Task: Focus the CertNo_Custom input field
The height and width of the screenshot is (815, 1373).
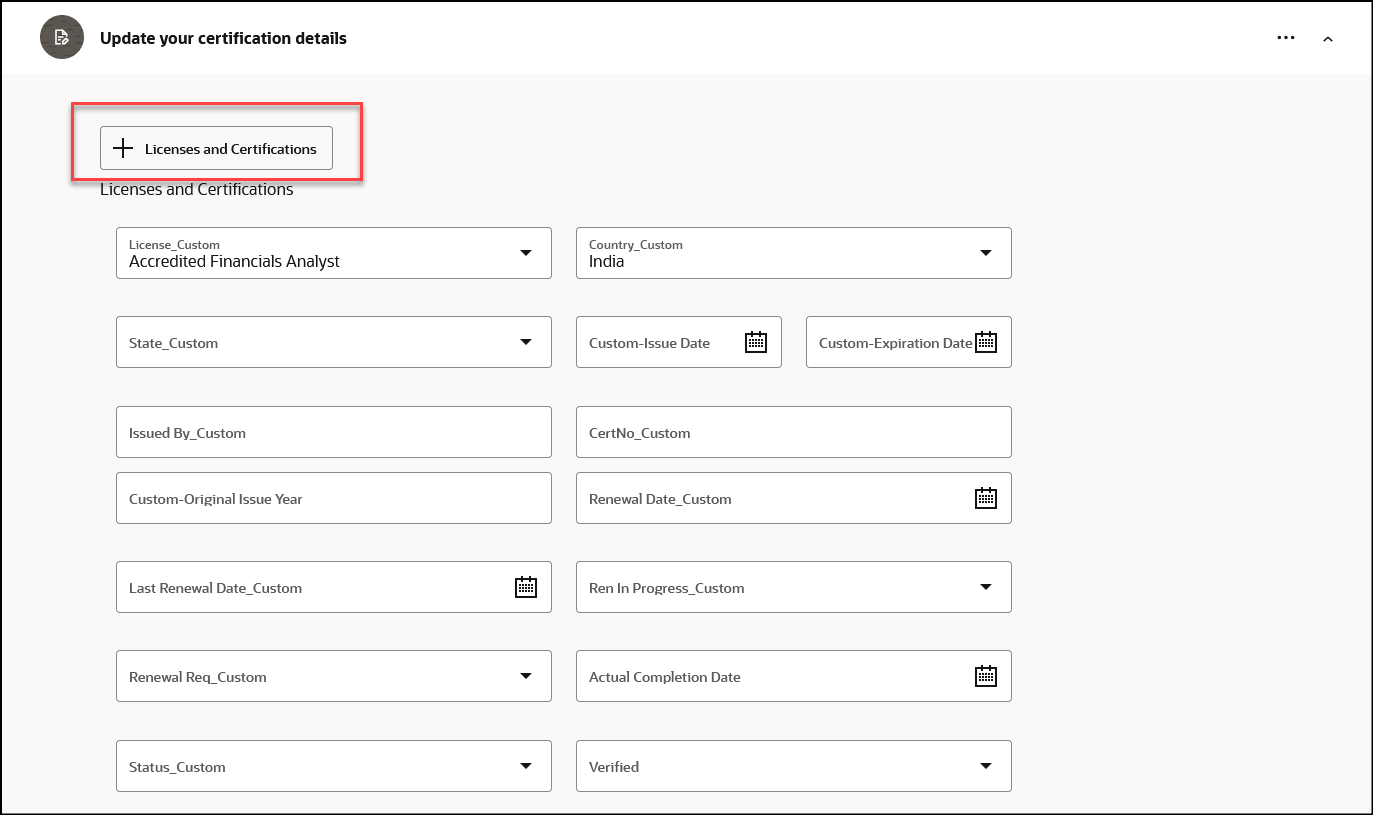Action: click(x=793, y=432)
